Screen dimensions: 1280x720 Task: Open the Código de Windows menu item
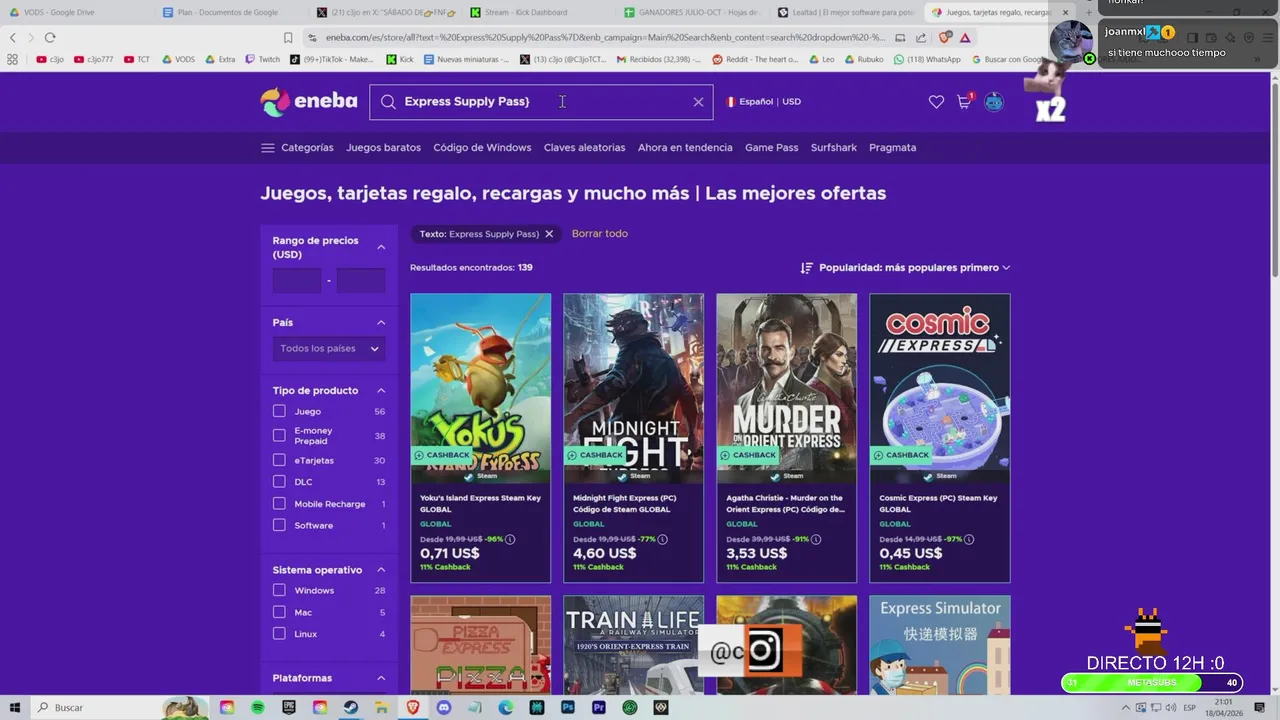[482, 148]
